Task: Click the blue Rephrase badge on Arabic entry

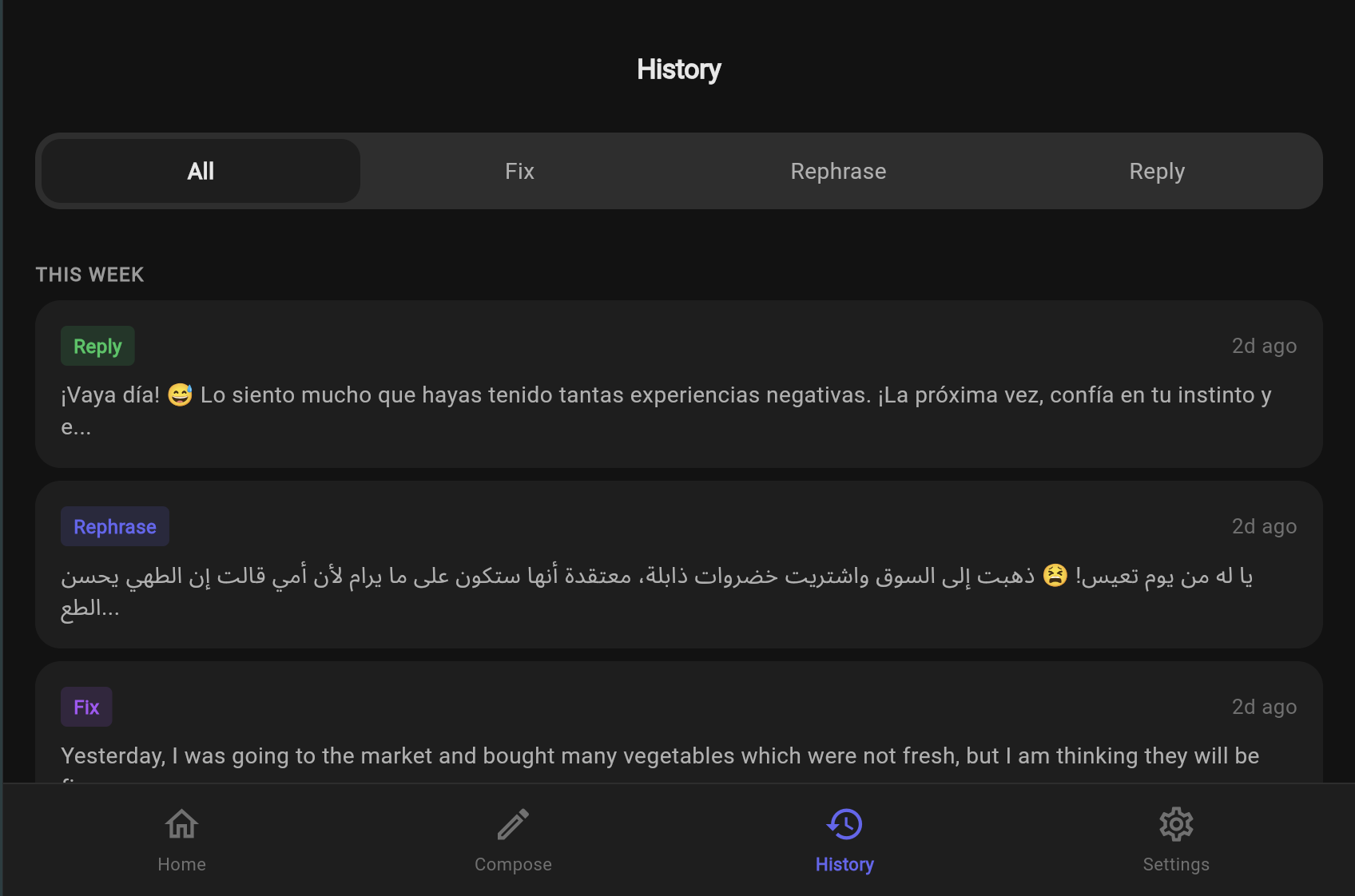Action: click(114, 526)
